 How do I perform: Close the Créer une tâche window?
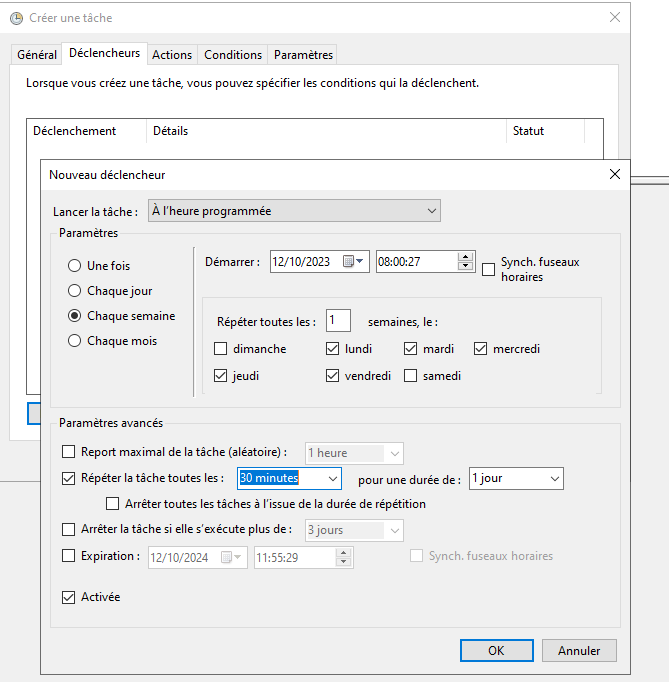coord(615,17)
